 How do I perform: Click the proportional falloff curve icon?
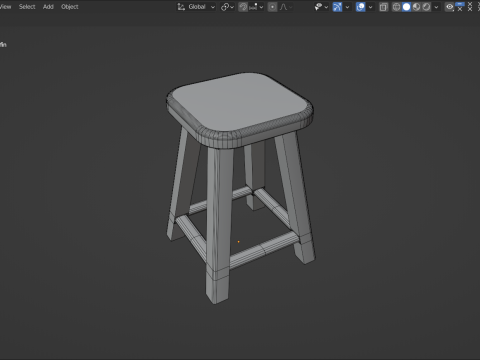[284, 7]
